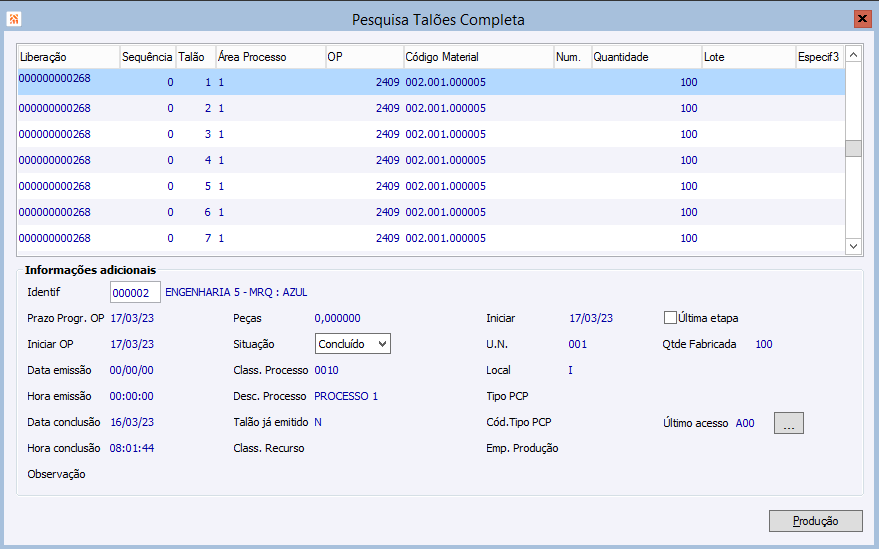Click the Talão column header
The height and width of the screenshot is (549, 879).
tap(196, 57)
